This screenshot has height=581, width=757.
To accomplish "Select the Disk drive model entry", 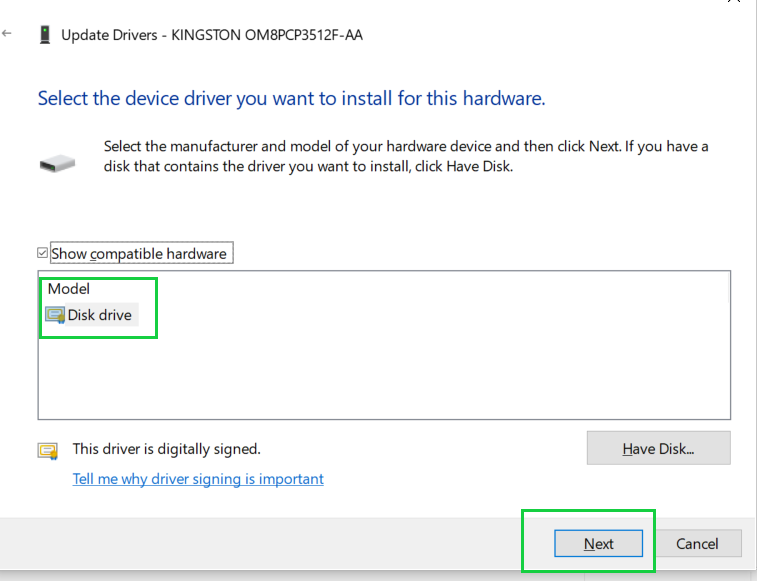I will pos(92,315).
